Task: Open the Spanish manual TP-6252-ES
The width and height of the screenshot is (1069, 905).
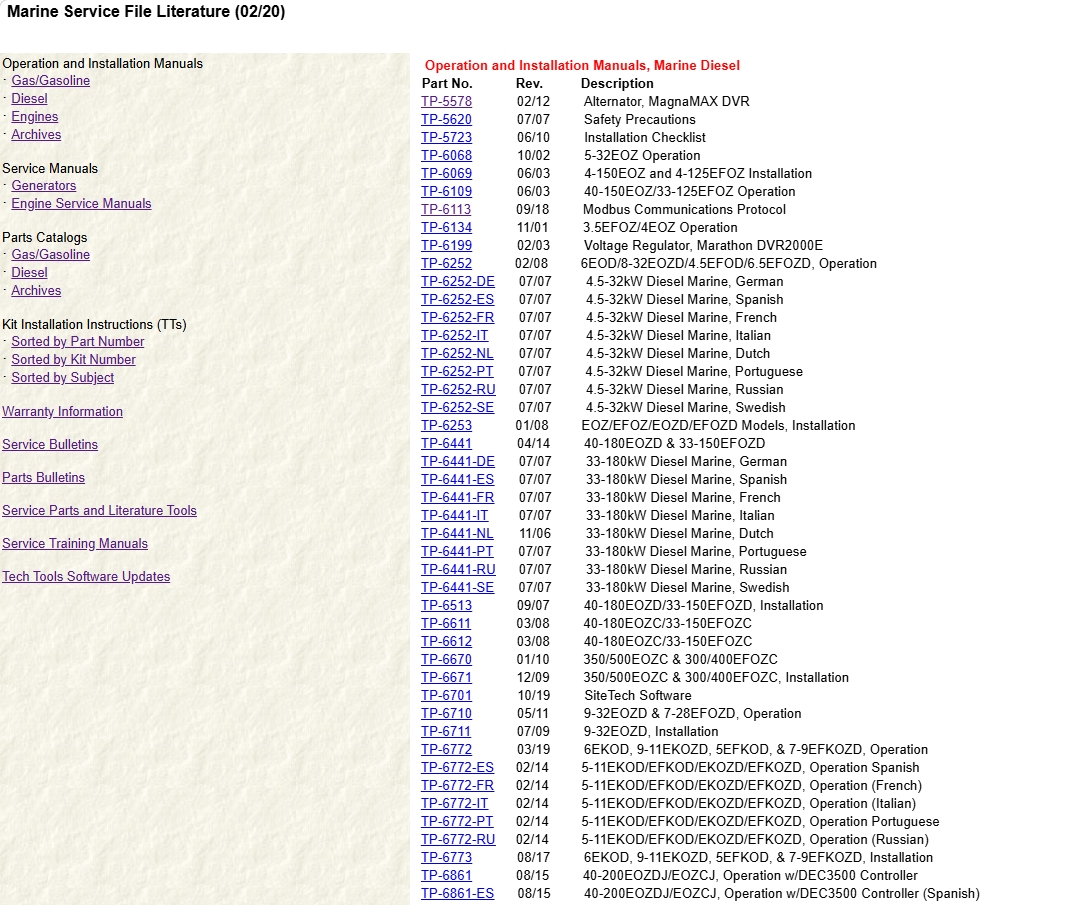Action: point(457,300)
